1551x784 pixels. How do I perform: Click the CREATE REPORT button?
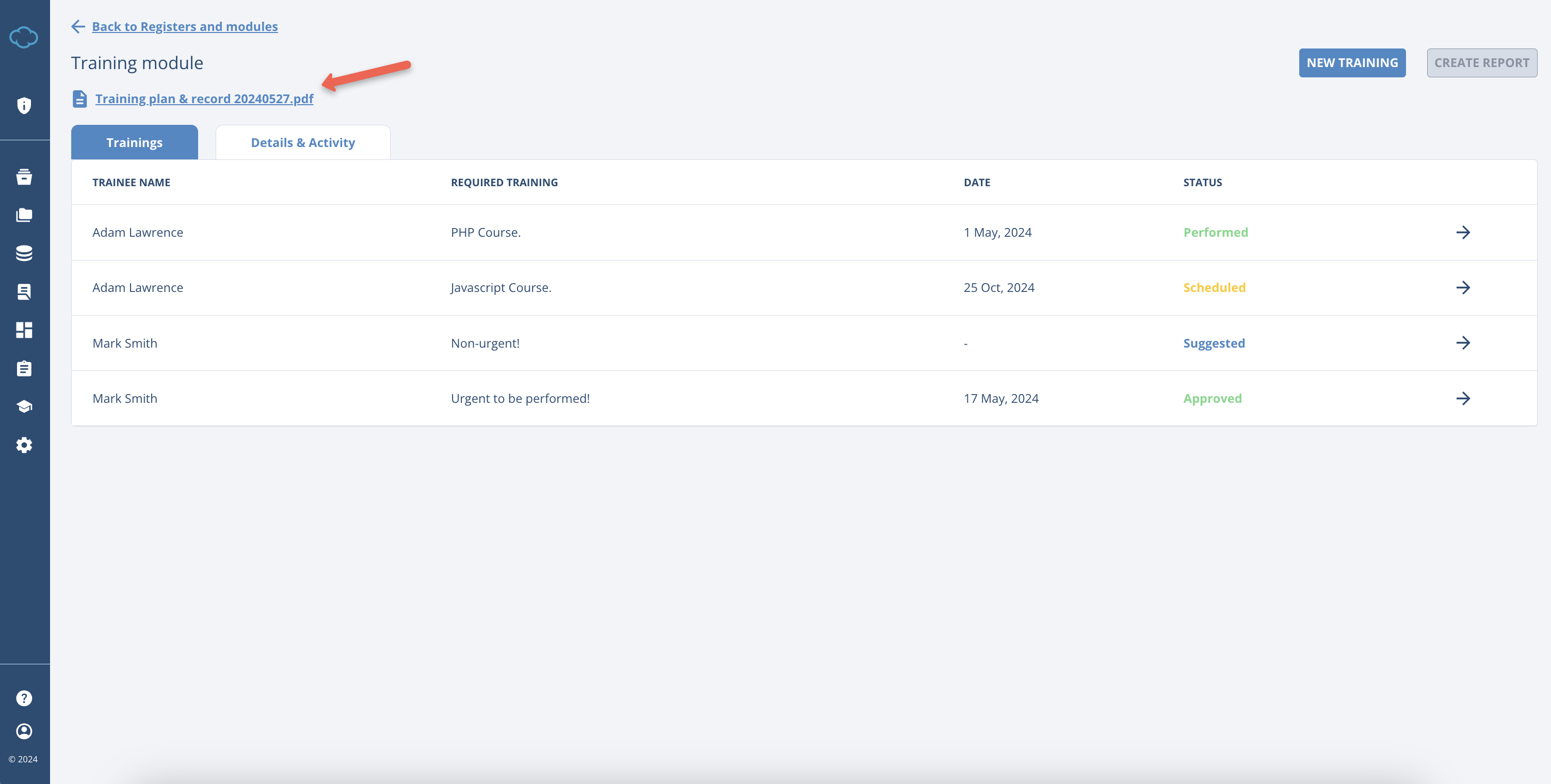1481,62
